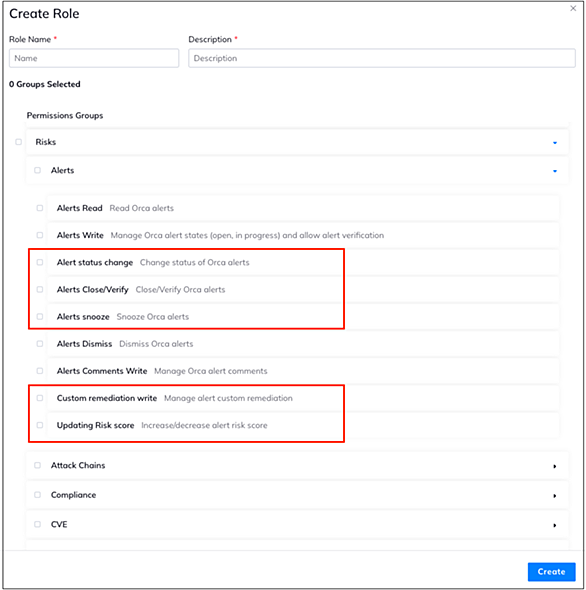Close the Create Role dialog
This screenshot has width=586, height=590.
[x=573, y=8]
